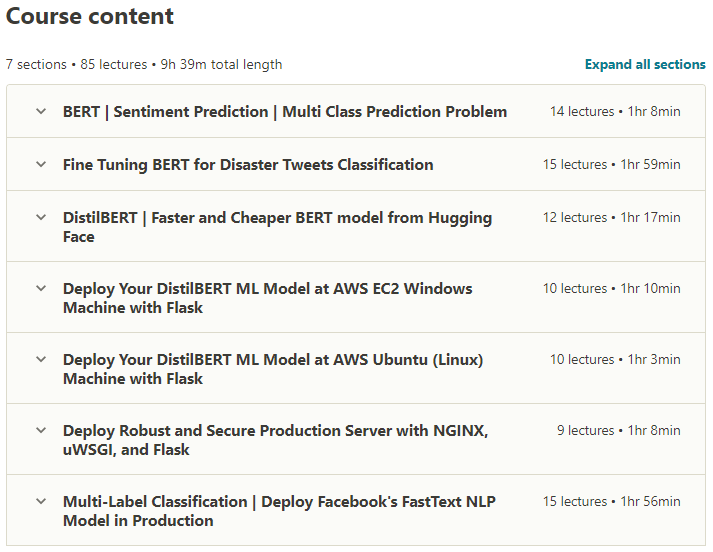Click '14 lectures • 1hr 8min' text
This screenshot has height=552, width=713.
pos(615,112)
